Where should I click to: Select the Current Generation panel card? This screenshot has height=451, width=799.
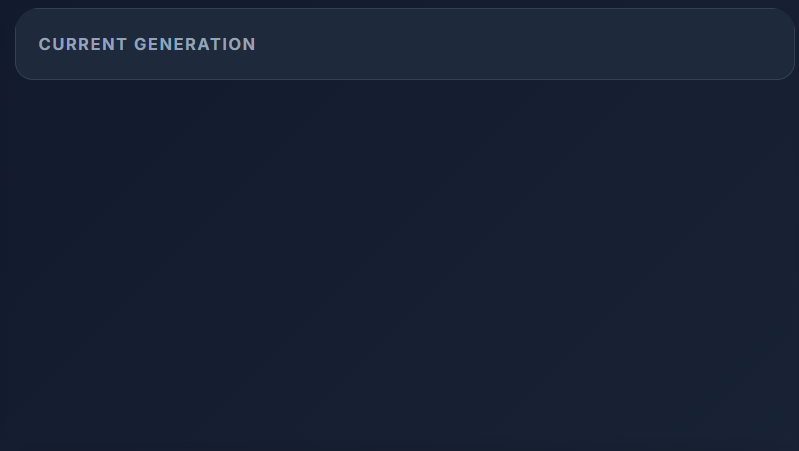coord(405,44)
